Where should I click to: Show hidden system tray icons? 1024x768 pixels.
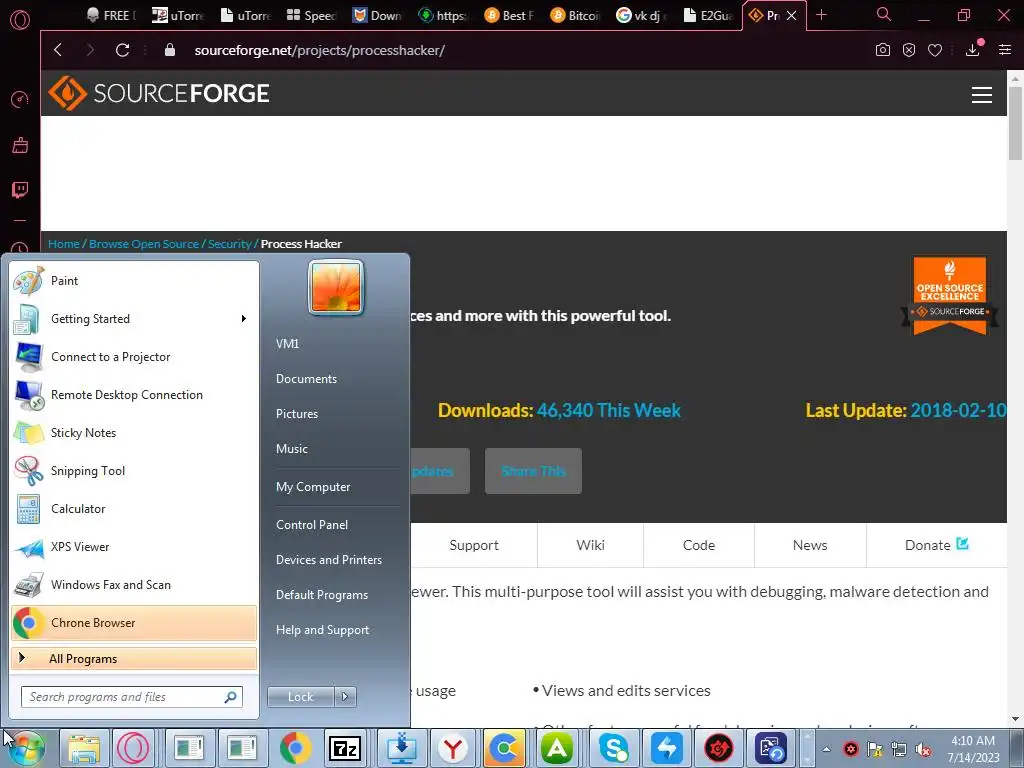[x=826, y=749]
